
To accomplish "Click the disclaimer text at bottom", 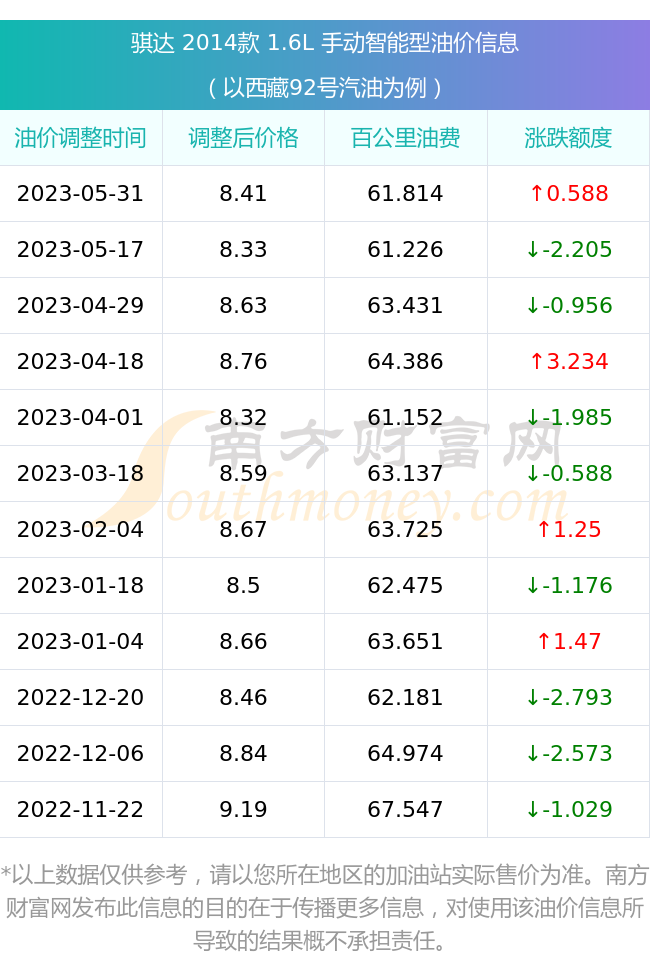I will tap(325, 908).
